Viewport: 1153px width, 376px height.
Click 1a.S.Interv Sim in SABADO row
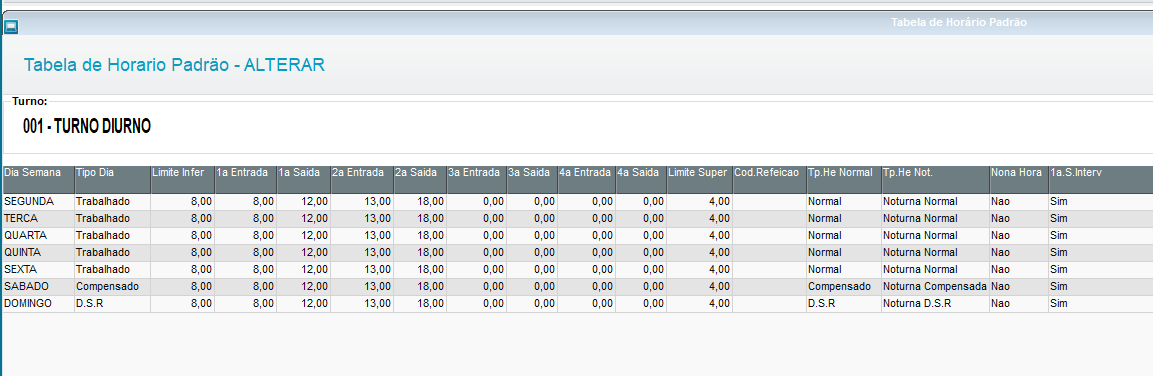click(1100, 286)
